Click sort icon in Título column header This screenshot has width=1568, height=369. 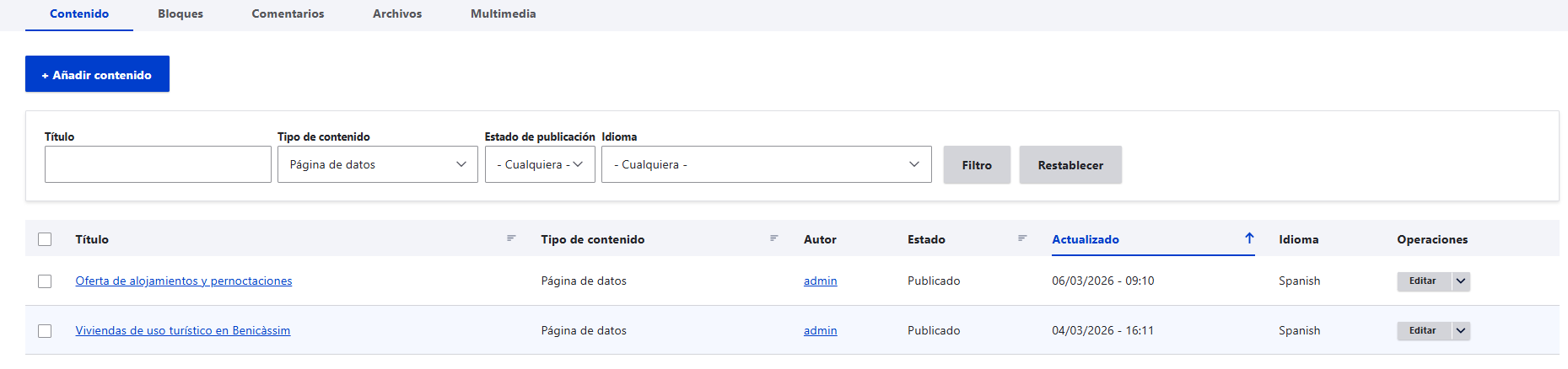pos(511,238)
